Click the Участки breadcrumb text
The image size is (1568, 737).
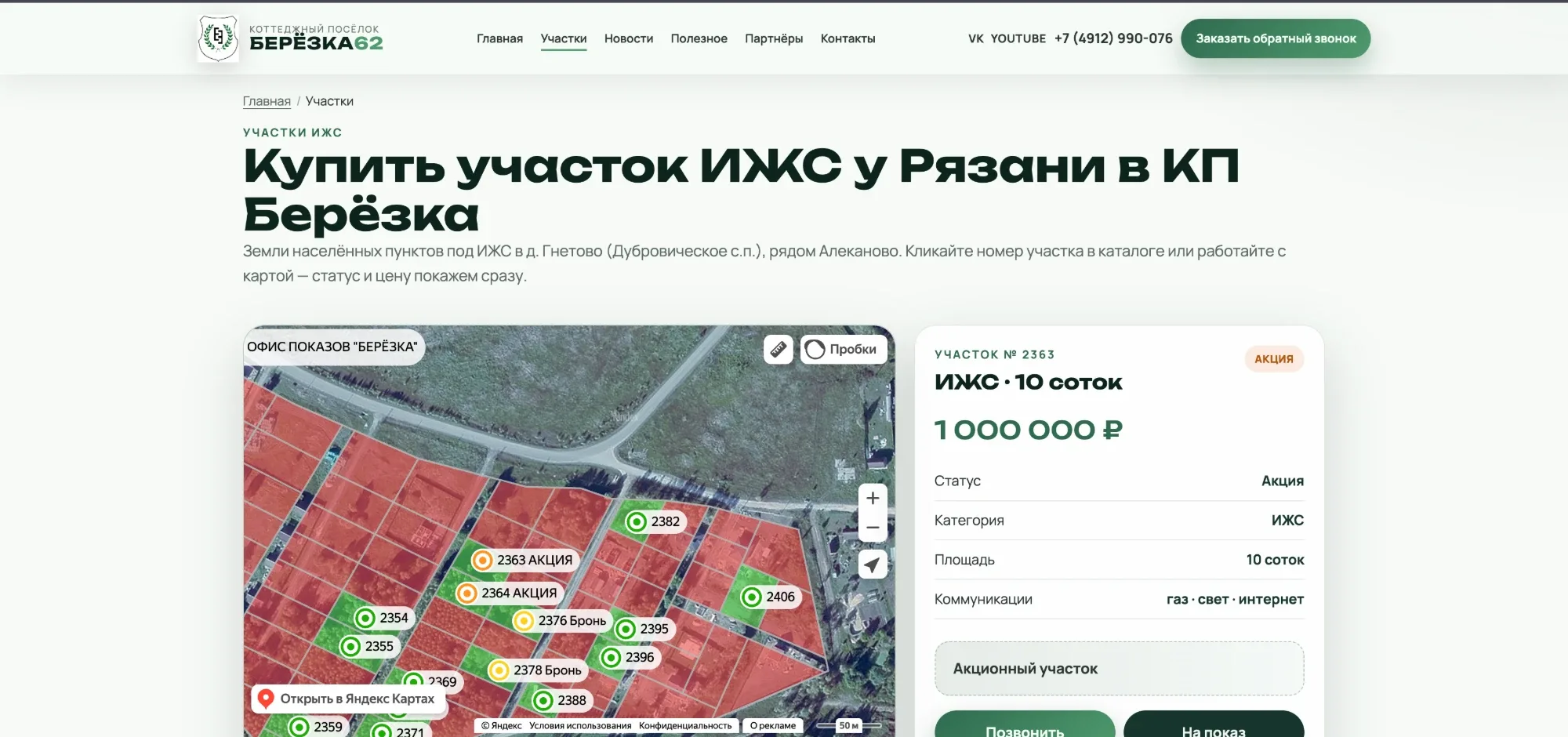[329, 101]
